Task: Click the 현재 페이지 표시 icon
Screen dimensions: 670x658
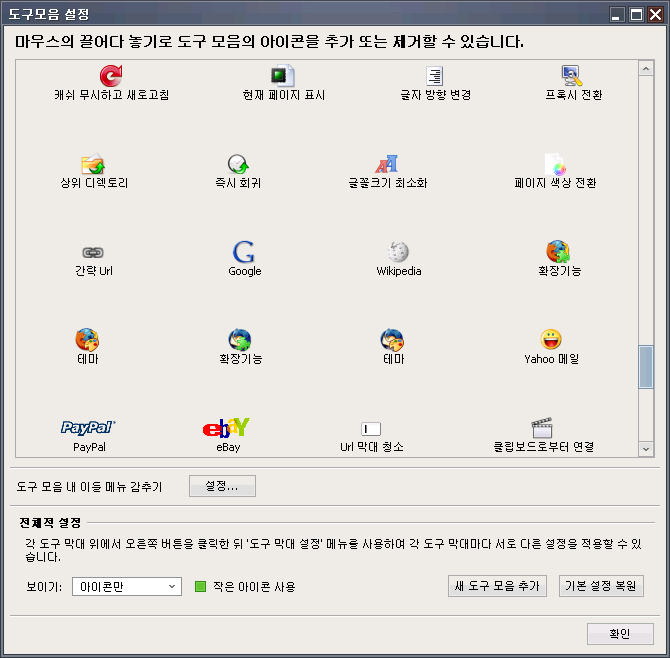Action: pos(282,76)
